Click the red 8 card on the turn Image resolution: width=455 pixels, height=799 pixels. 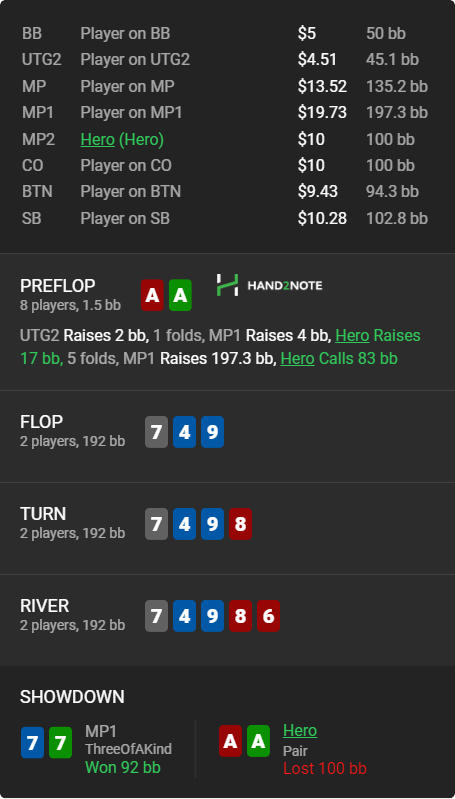[240, 524]
